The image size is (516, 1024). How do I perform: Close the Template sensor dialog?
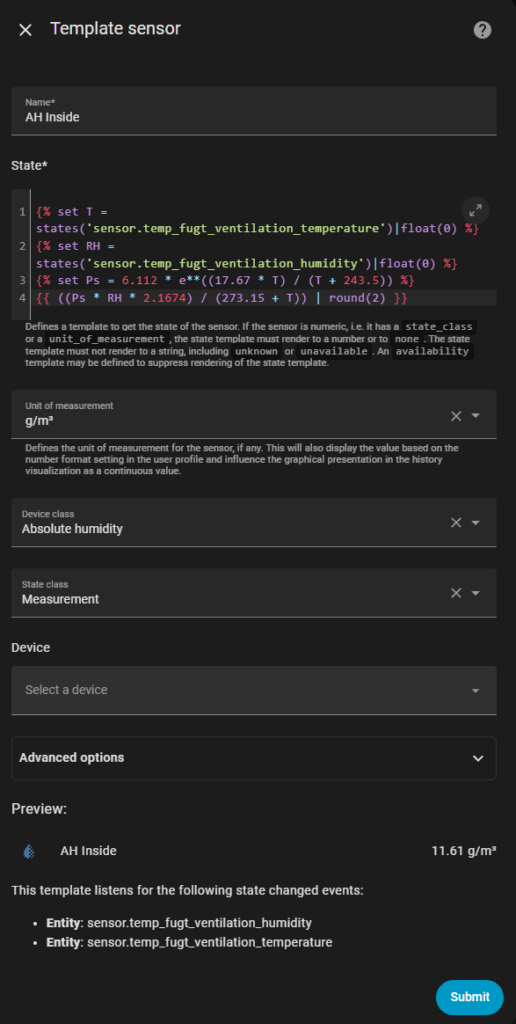click(25, 30)
